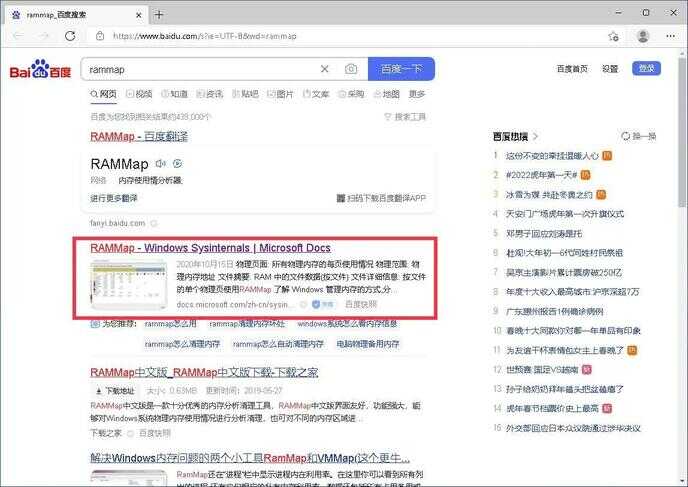Close the rammap browser tab
The height and width of the screenshot is (487, 688).
[x=139, y=15]
